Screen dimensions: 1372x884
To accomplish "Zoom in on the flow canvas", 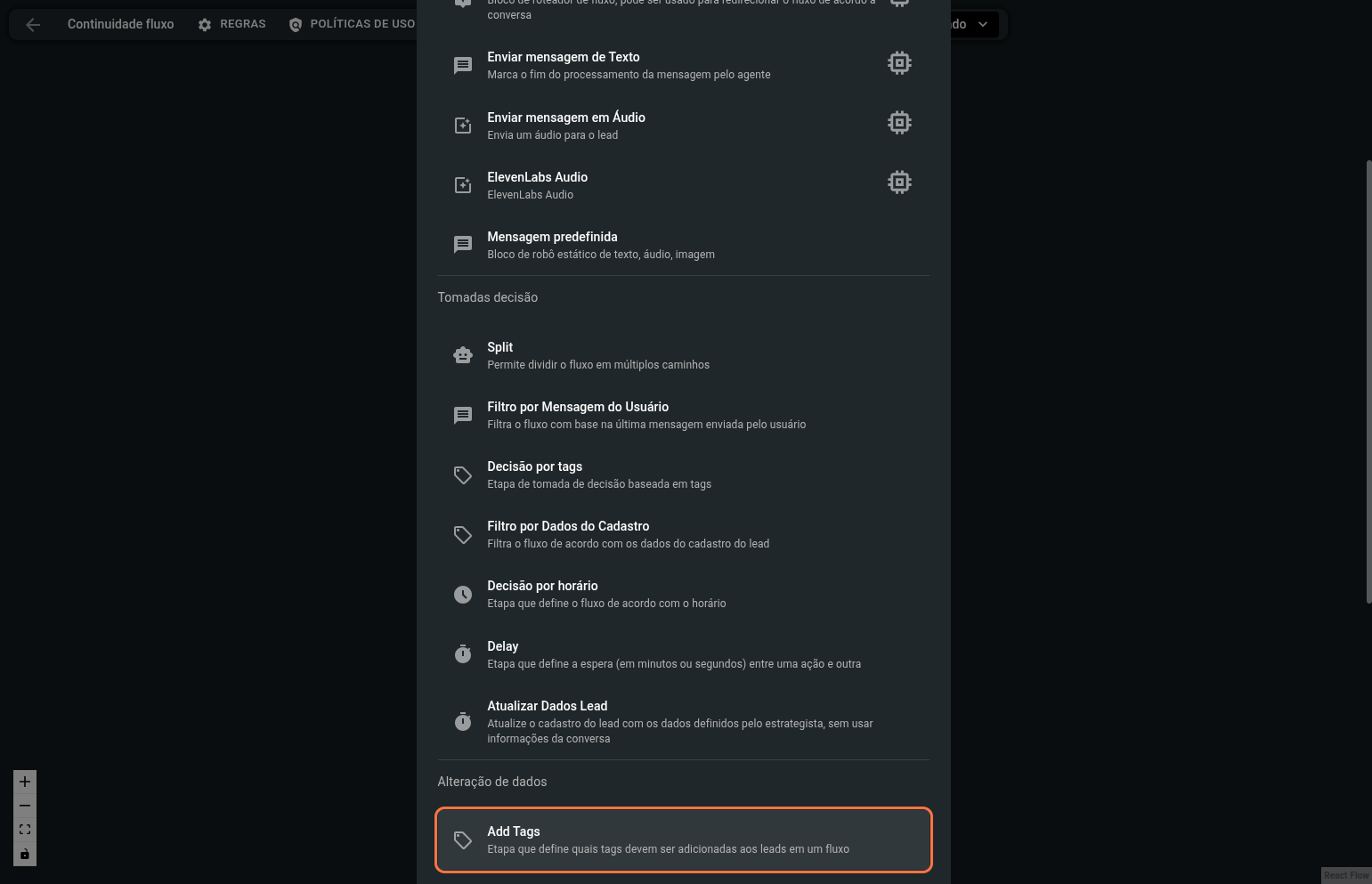I will [25, 782].
